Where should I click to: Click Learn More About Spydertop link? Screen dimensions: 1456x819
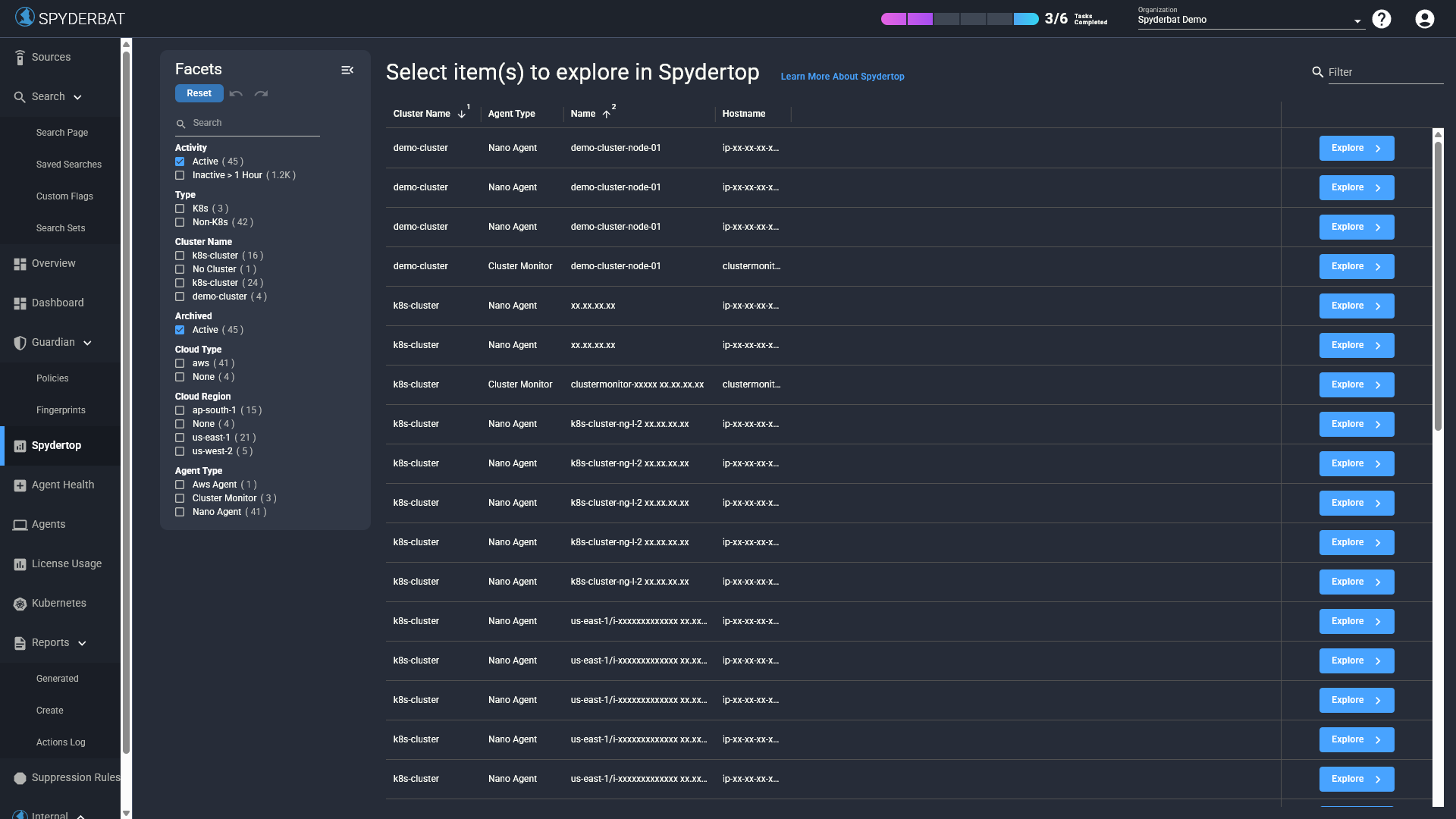tap(842, 77)
